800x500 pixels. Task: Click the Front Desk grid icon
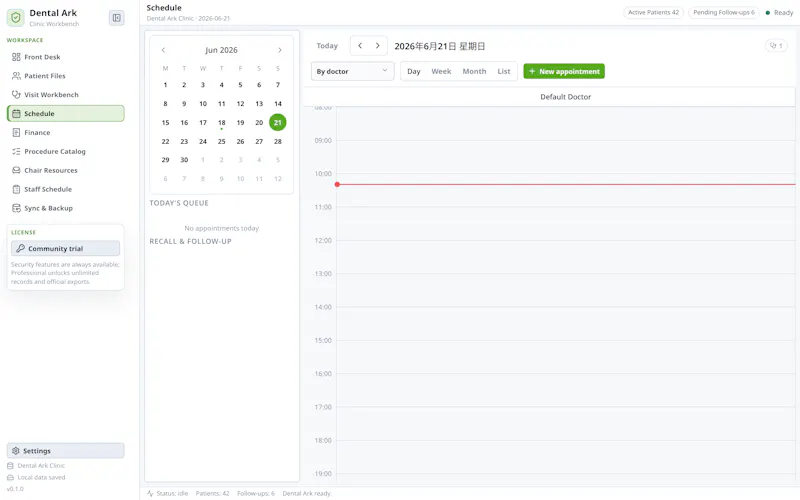pyautogui.click(x=16, y=57)
